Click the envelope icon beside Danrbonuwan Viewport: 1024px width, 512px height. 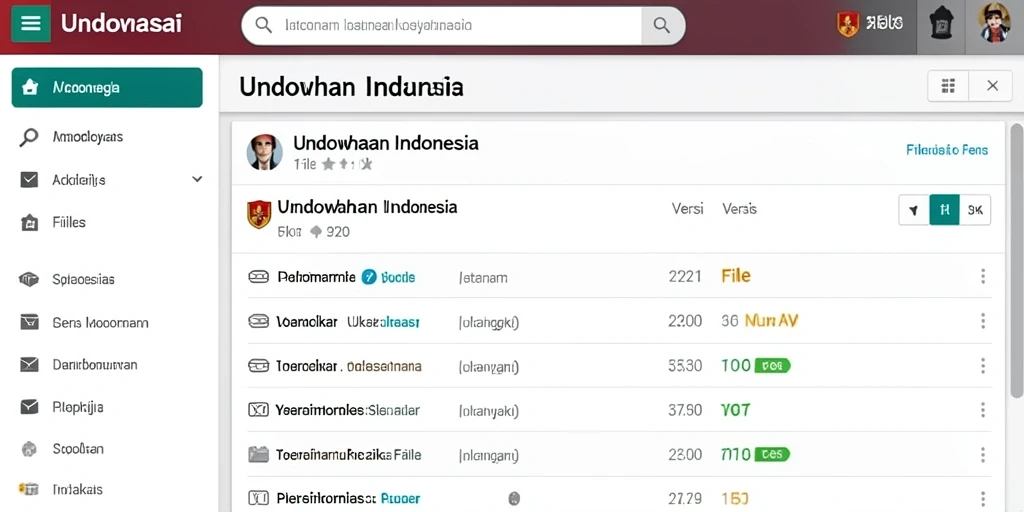point(29,365)
